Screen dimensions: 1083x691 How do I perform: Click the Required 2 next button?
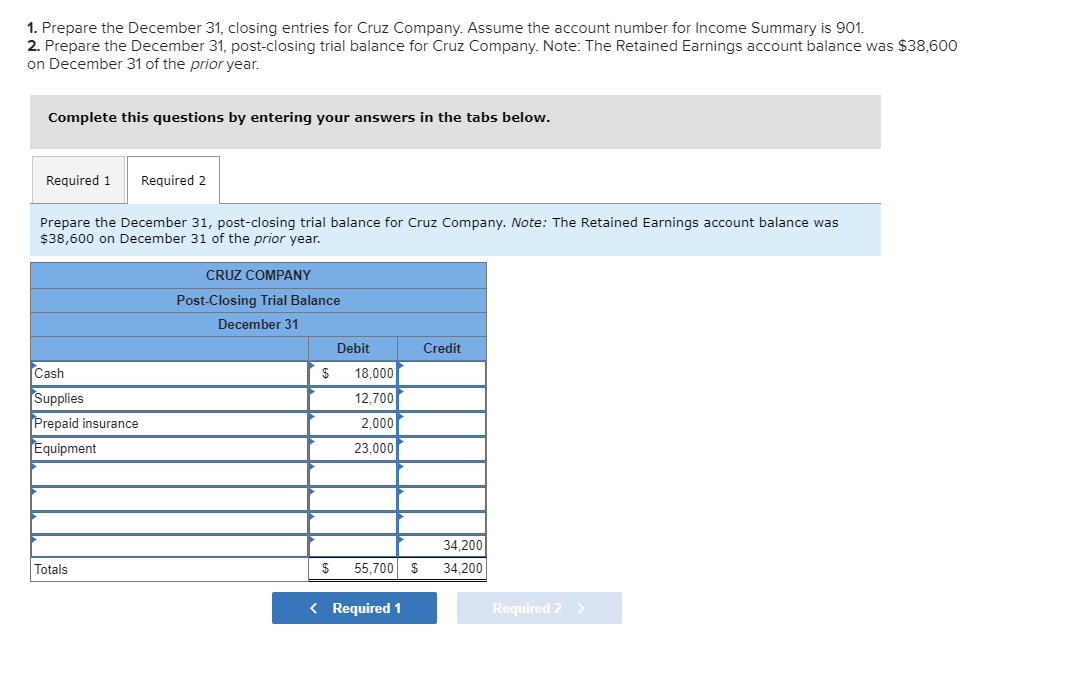538,608
